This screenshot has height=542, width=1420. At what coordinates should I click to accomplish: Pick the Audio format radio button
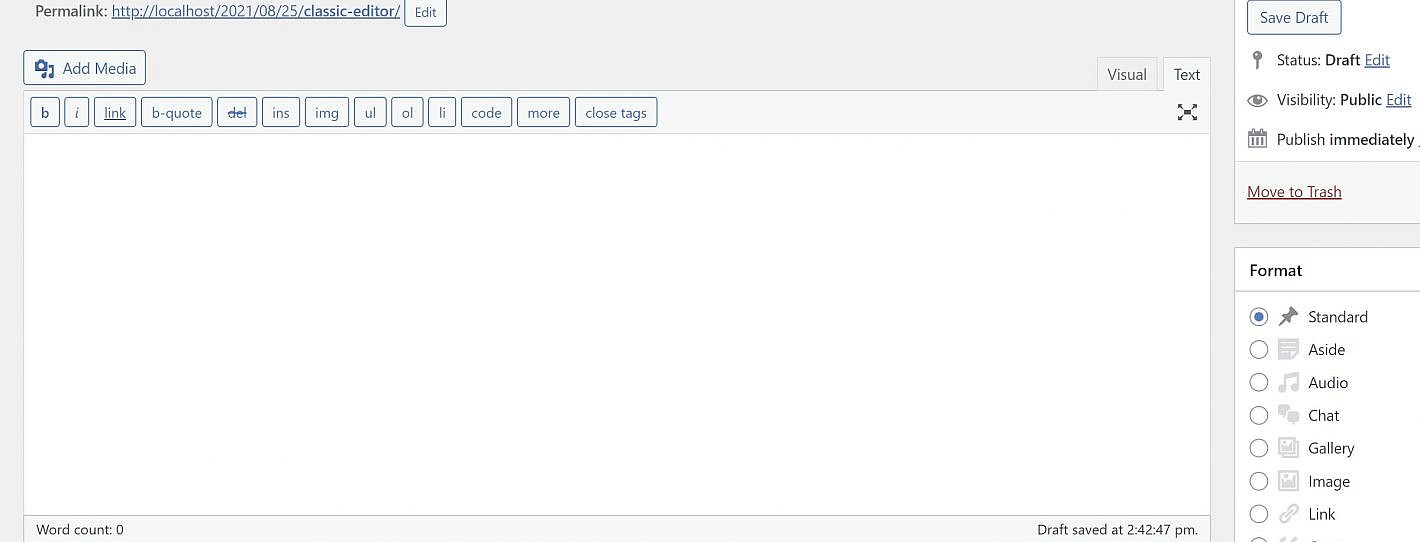(x=1258, y=383)
